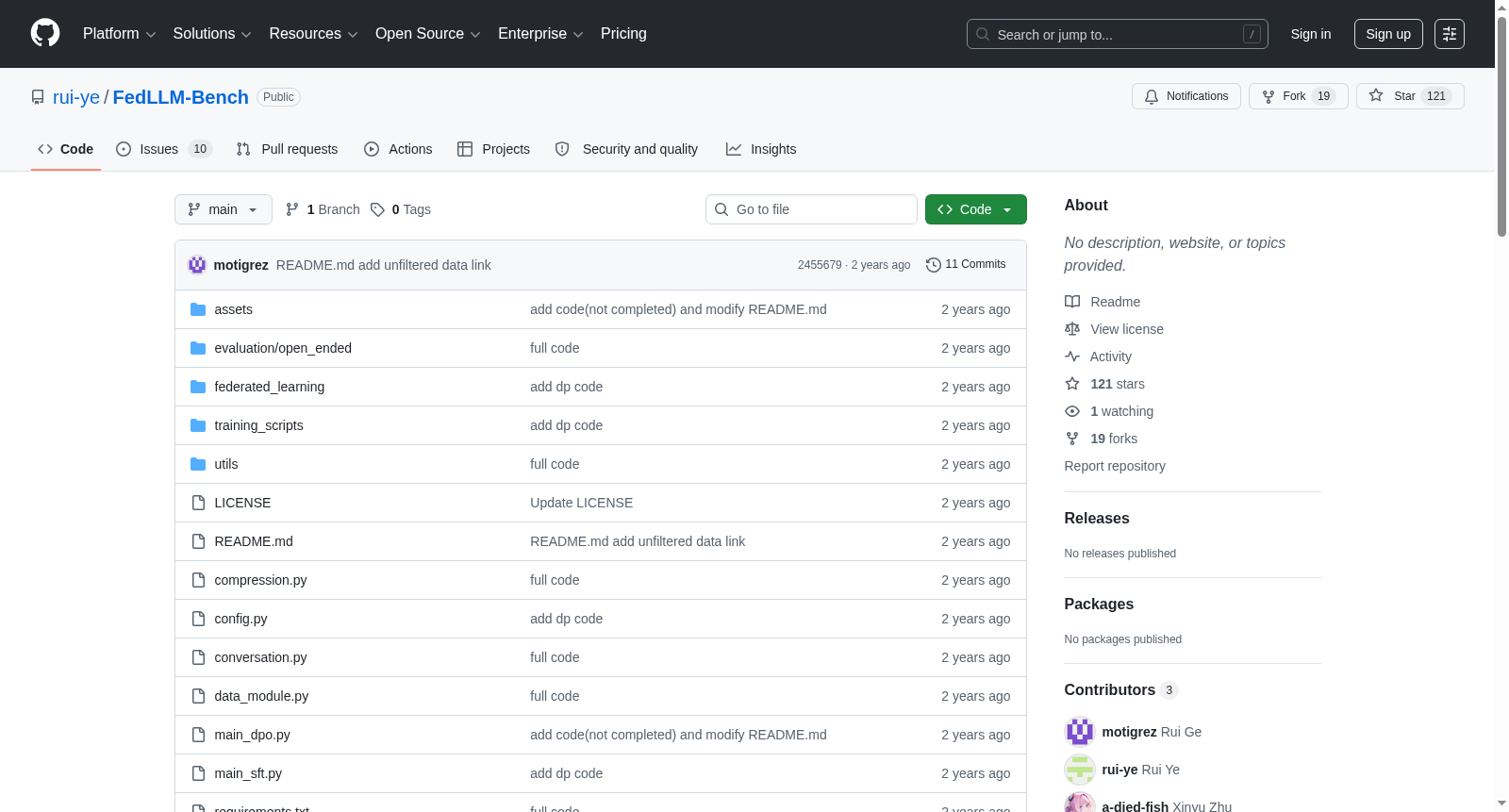
Task: View the 11 Commits history
Action: click(x=966, y=265)
